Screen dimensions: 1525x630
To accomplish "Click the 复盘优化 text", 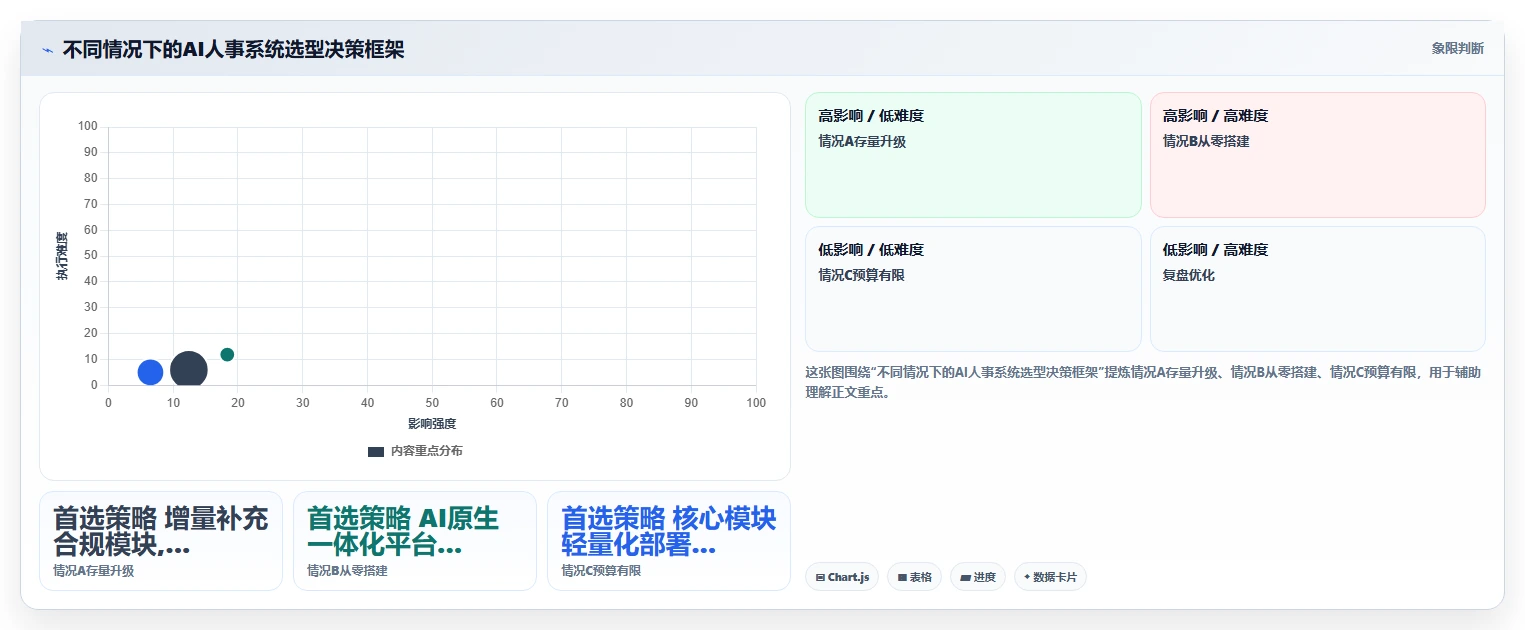I will pos(1189,275).
